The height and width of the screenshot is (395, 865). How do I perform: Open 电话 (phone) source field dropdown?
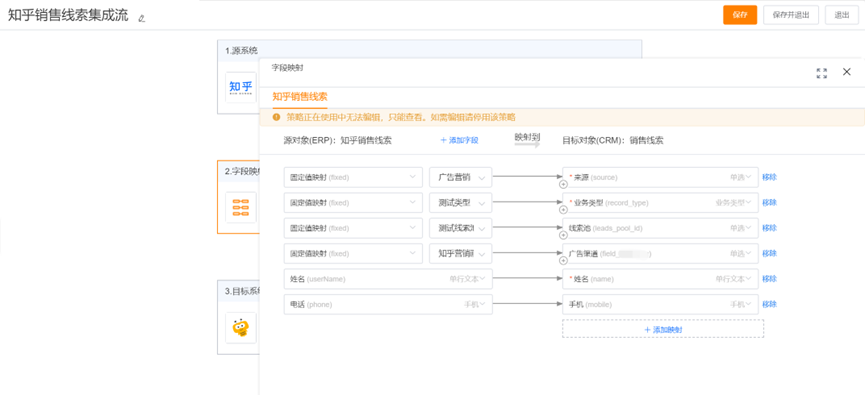pos(388,304)
